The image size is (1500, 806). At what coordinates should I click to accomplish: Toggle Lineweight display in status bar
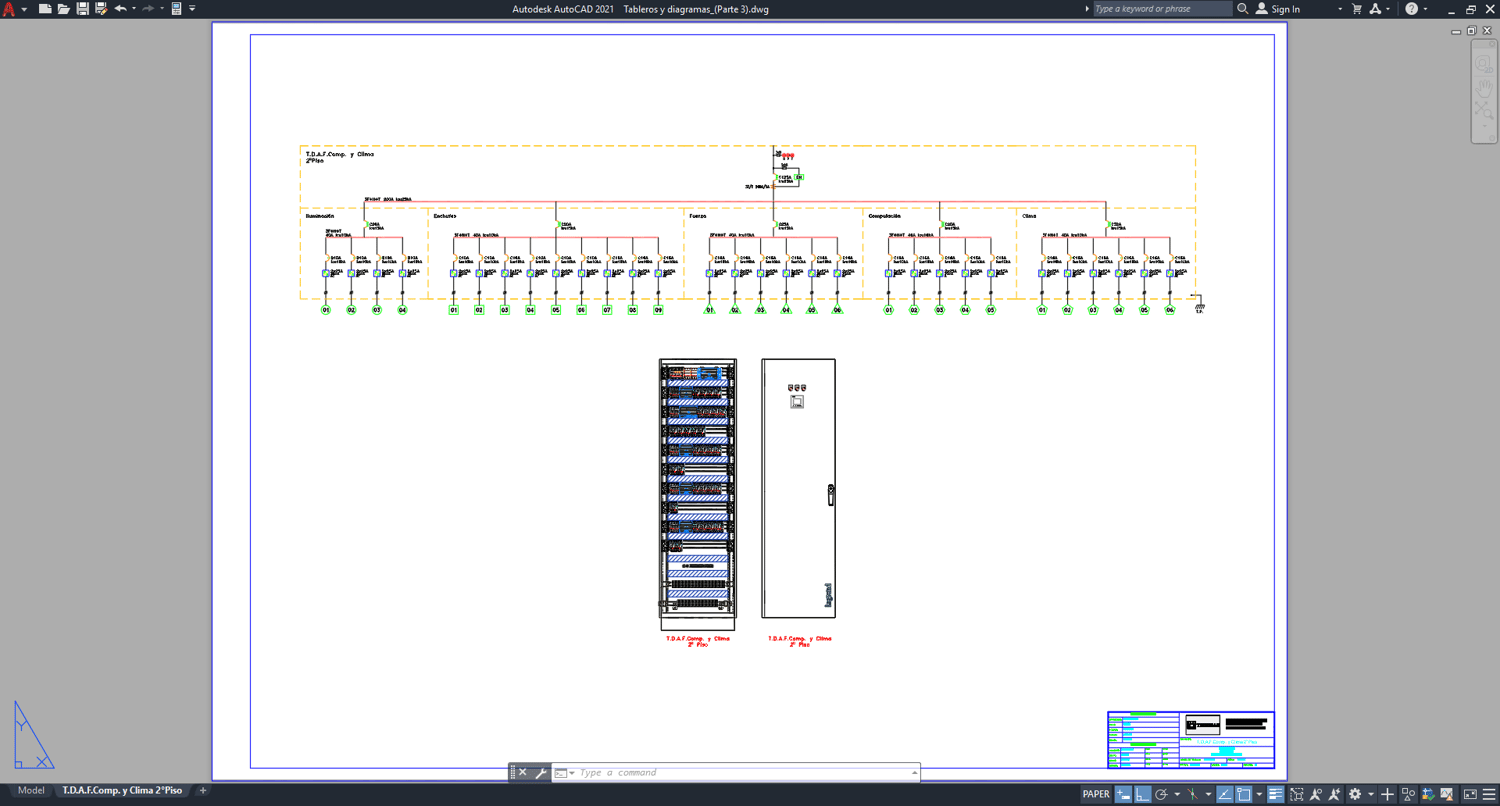[x=1276, y=794]
